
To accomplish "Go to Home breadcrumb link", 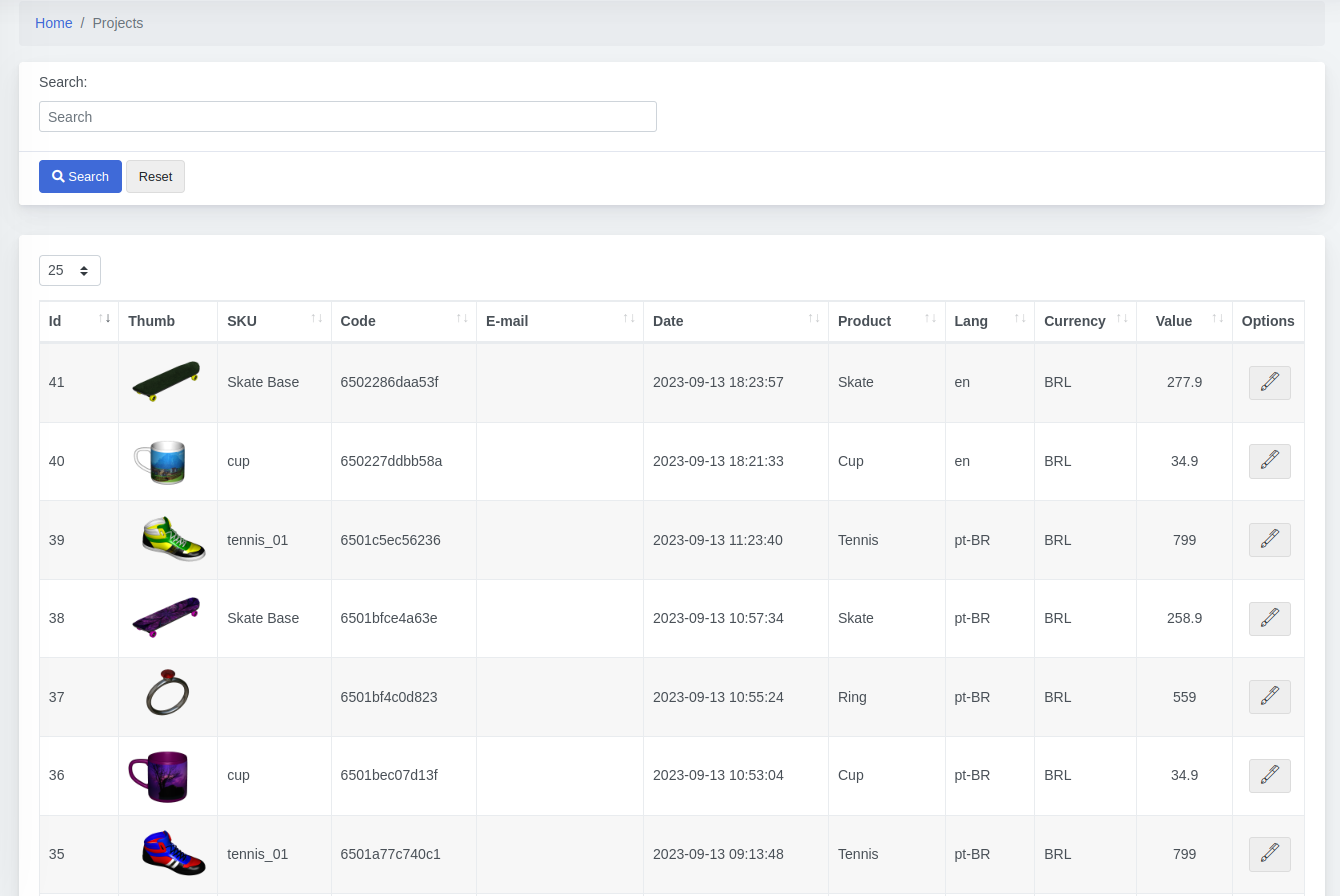I will point(54,23).
